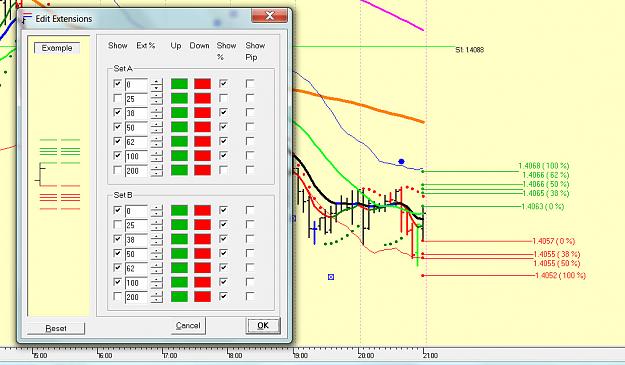
Task: Click the 1.4057 (0 %) extension label
Action: (554, 241)
